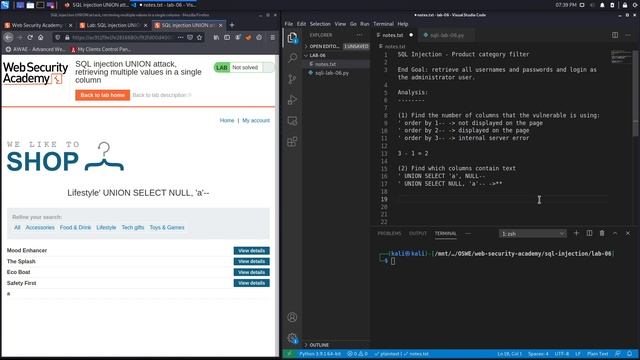Viewport: 640px width, 360px height.
Task: Open the Remote Explorer view
Action: point(292,121)
